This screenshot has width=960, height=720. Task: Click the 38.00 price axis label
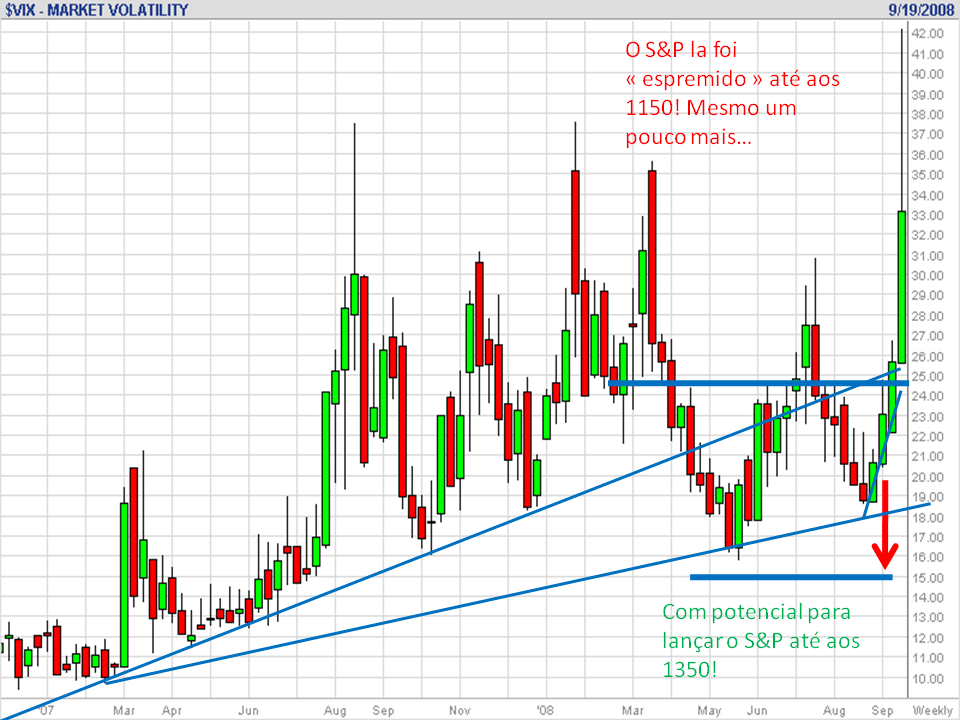(928, 114)
